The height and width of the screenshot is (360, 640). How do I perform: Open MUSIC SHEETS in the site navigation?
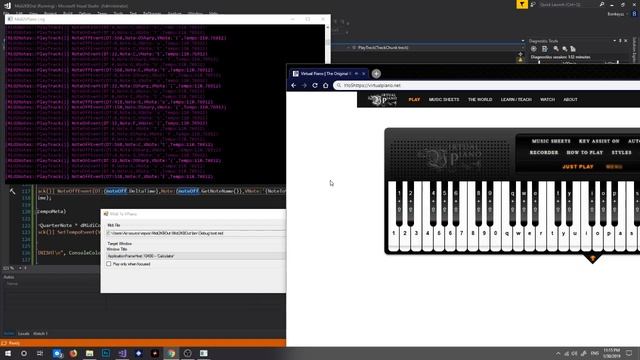(444, 100)
